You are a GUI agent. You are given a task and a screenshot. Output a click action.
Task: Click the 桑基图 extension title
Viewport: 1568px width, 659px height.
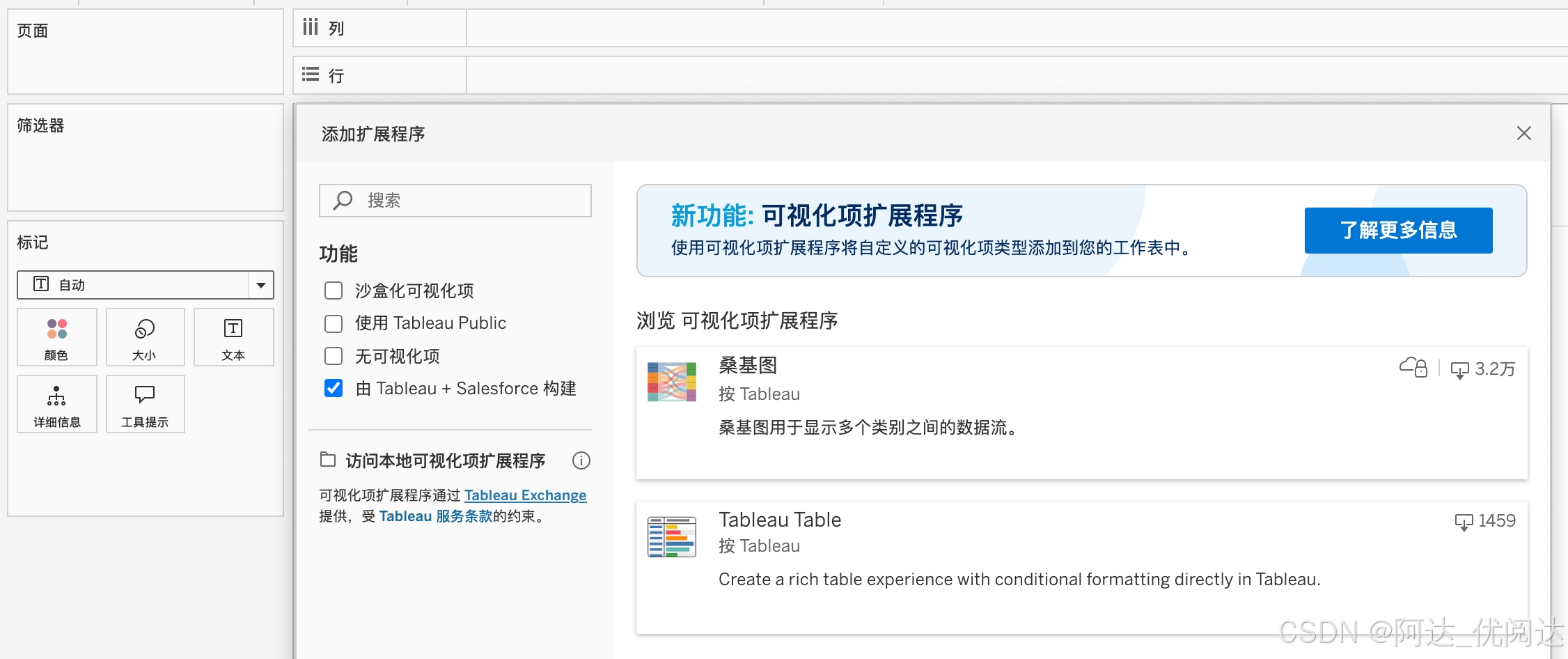748,365
